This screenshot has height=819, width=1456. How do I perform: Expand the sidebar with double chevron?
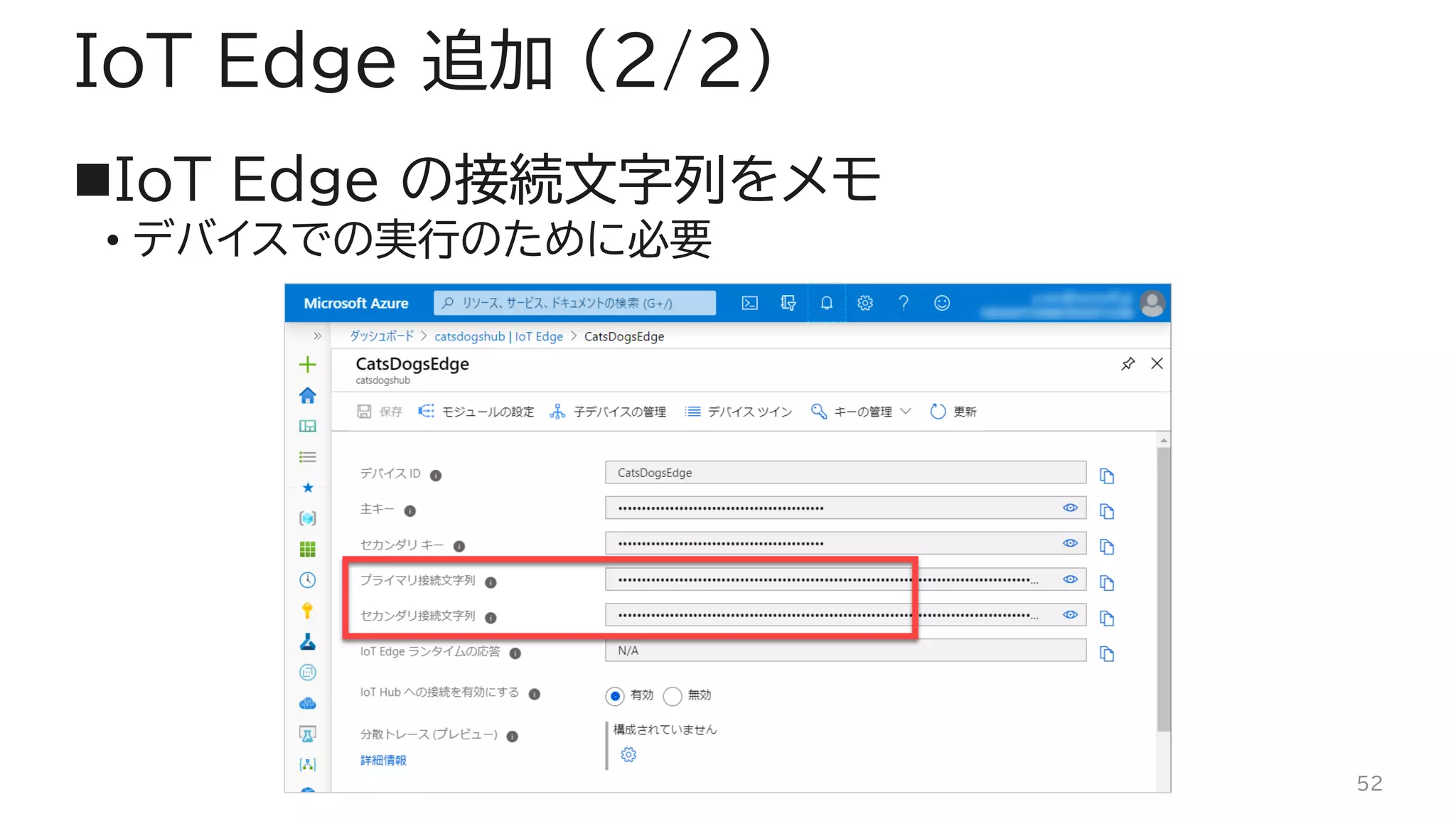tap(317, 336)
